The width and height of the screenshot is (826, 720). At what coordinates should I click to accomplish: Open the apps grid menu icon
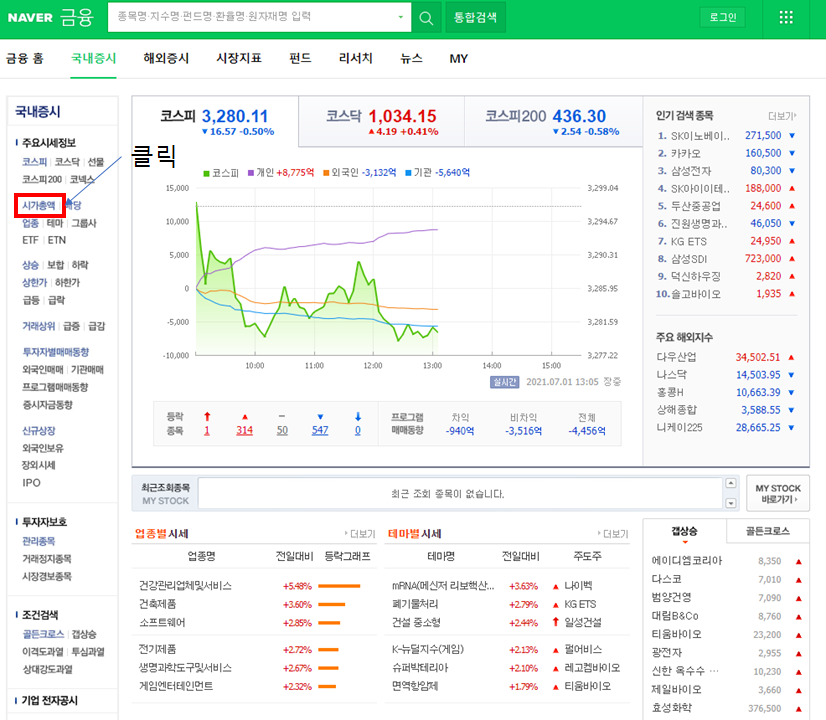tap(786, 17)
